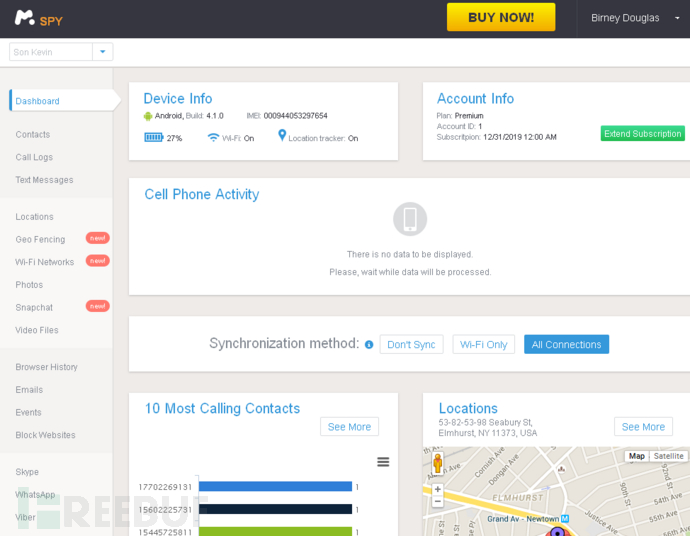Open Browser History in the sidebar
Viewport: 690px width, 536px height.
[46, 367]
